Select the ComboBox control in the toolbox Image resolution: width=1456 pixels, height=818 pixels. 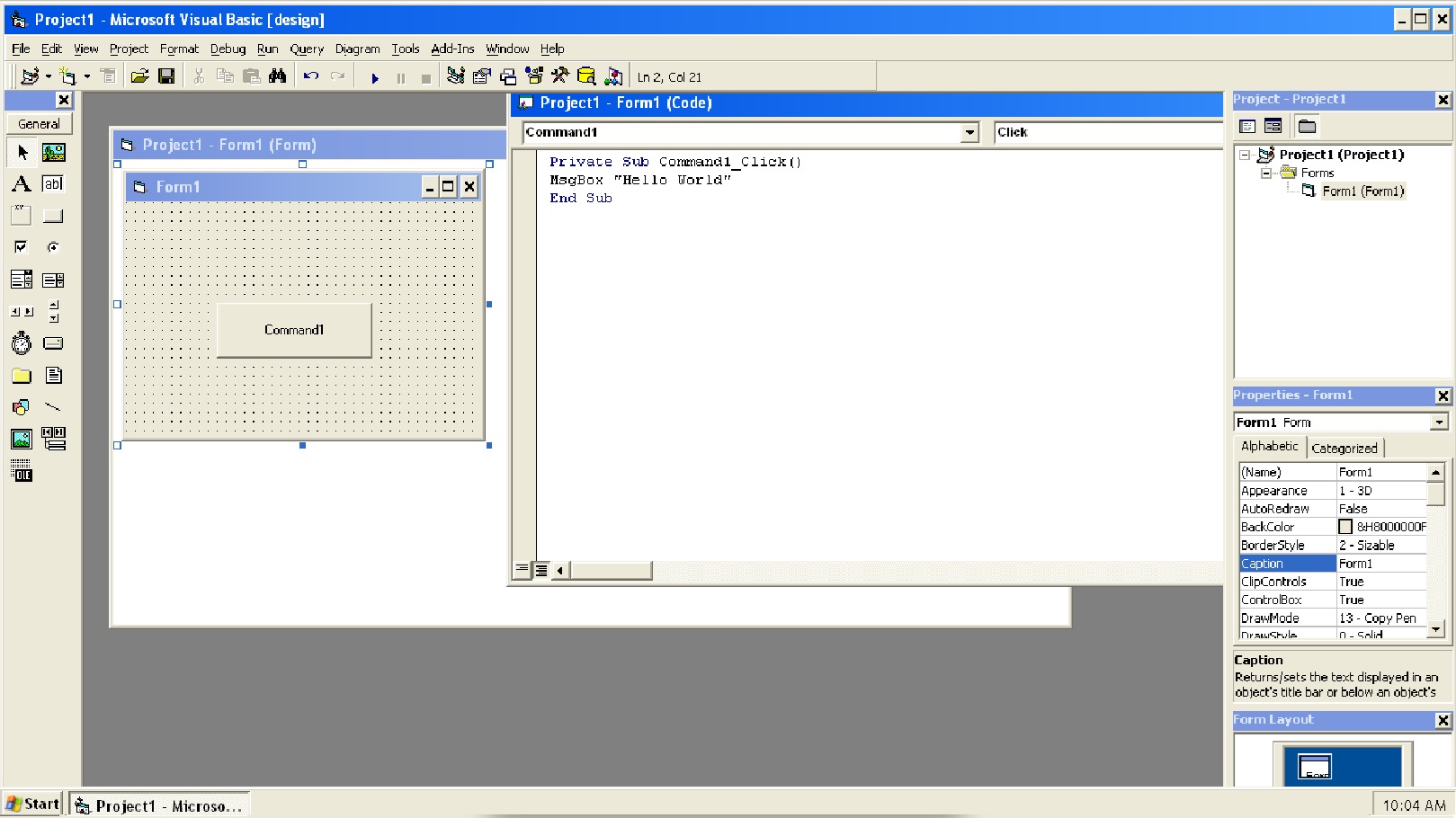[x=22, y=280]
